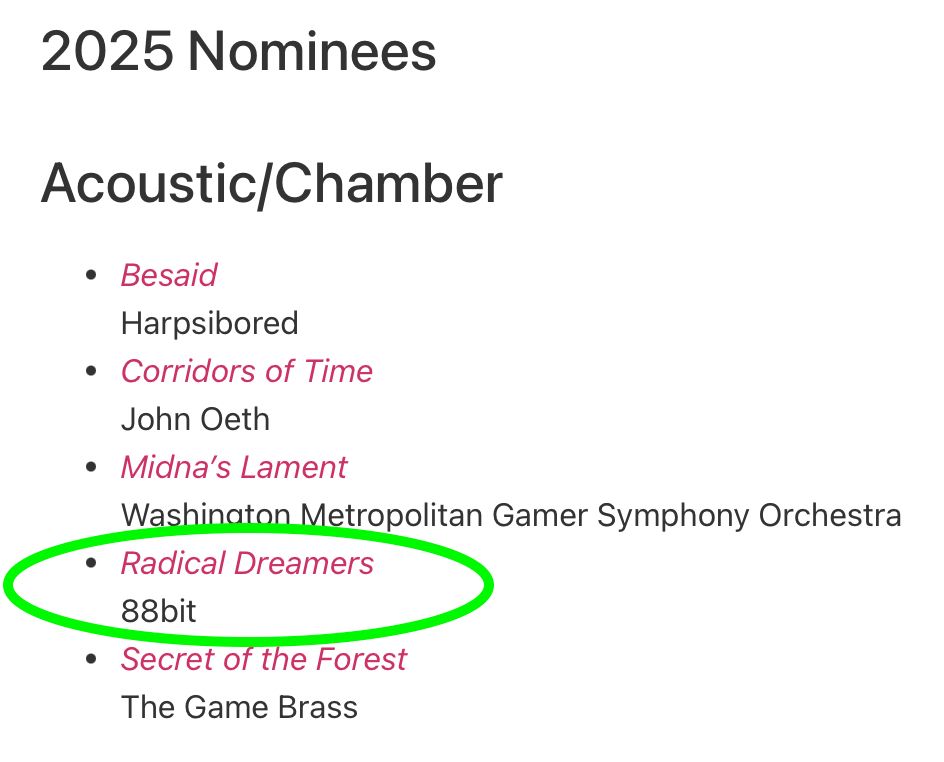Click the Washington Metropolitan Gamer Symphony Orchestra text

(511, 516)
